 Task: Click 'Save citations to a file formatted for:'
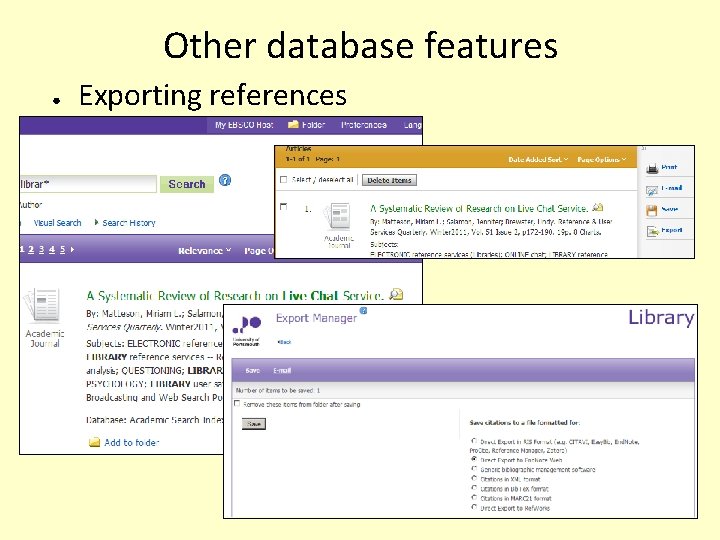pyautogui.click(x=524, y=422)
